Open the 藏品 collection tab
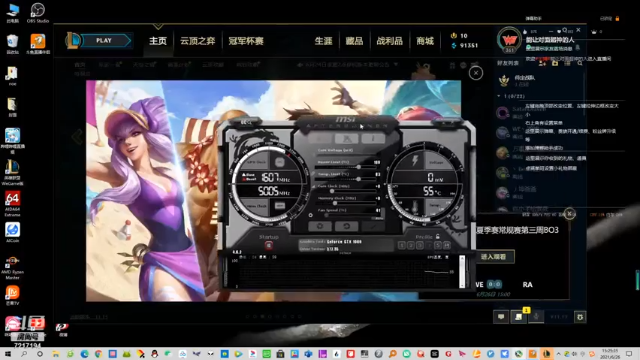 pyautogui.click(x=354, y=41)
